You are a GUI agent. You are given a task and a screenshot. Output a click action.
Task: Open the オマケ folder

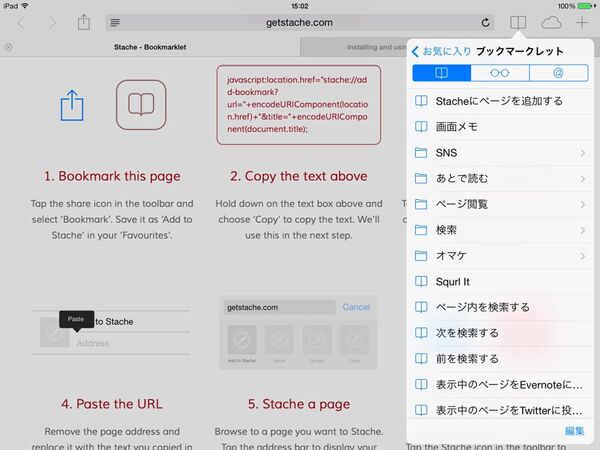(x=501, y=256)
